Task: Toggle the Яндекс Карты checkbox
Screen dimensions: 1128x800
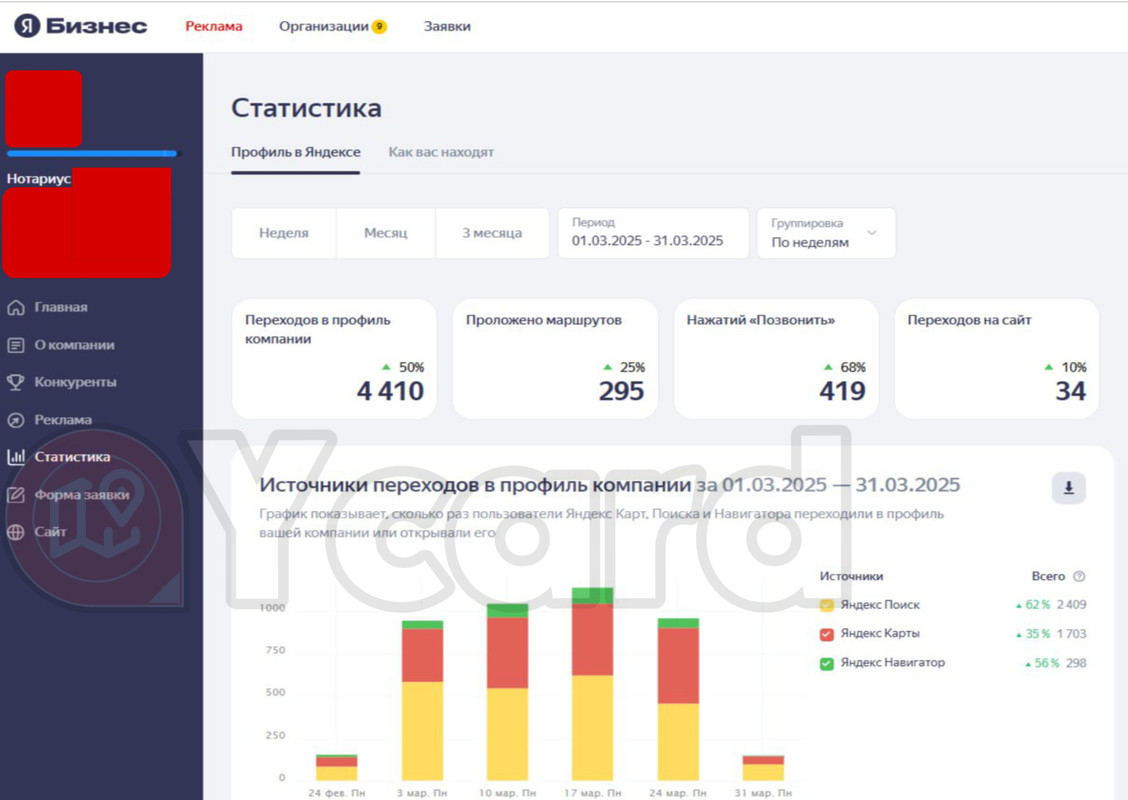Action: click(x=827, y=634)
